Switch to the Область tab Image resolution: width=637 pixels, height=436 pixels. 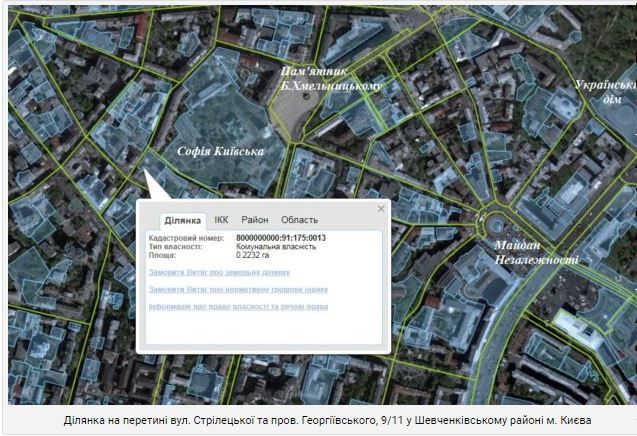tap(299, 220)
